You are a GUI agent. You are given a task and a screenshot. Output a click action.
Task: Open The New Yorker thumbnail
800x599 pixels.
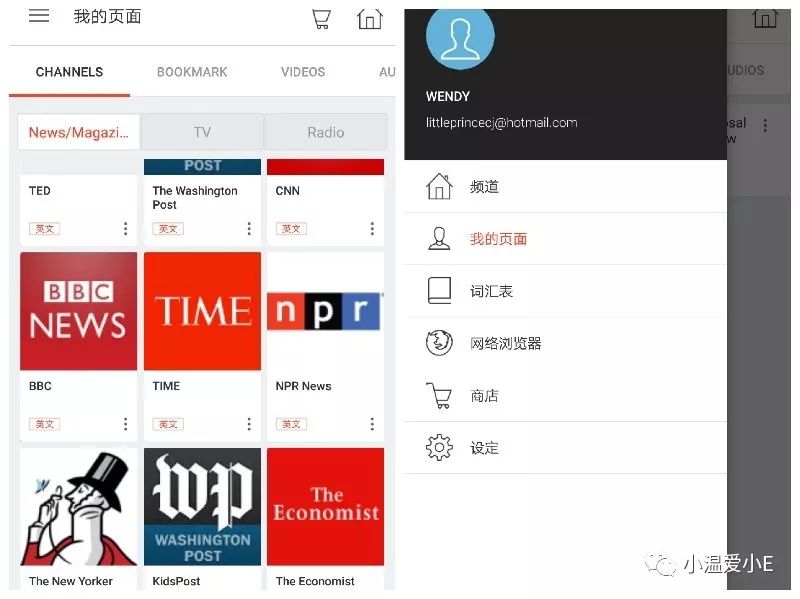(x=79, y=507)
